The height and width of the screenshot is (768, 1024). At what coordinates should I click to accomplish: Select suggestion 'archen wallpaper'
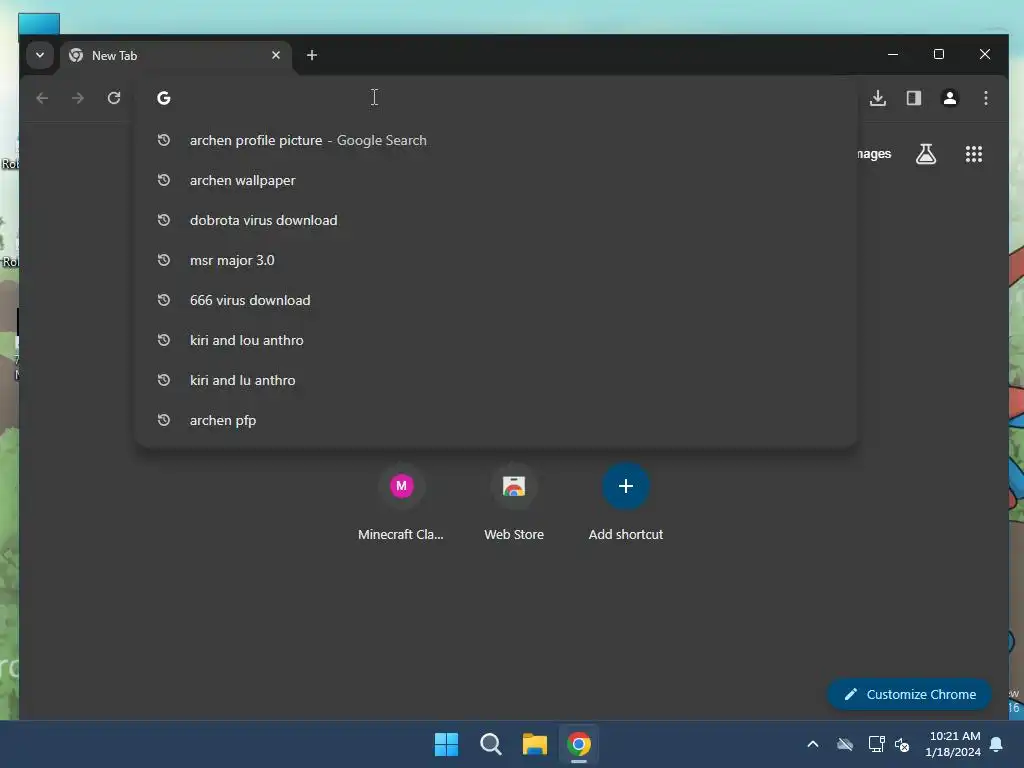[x=496, y=180]
